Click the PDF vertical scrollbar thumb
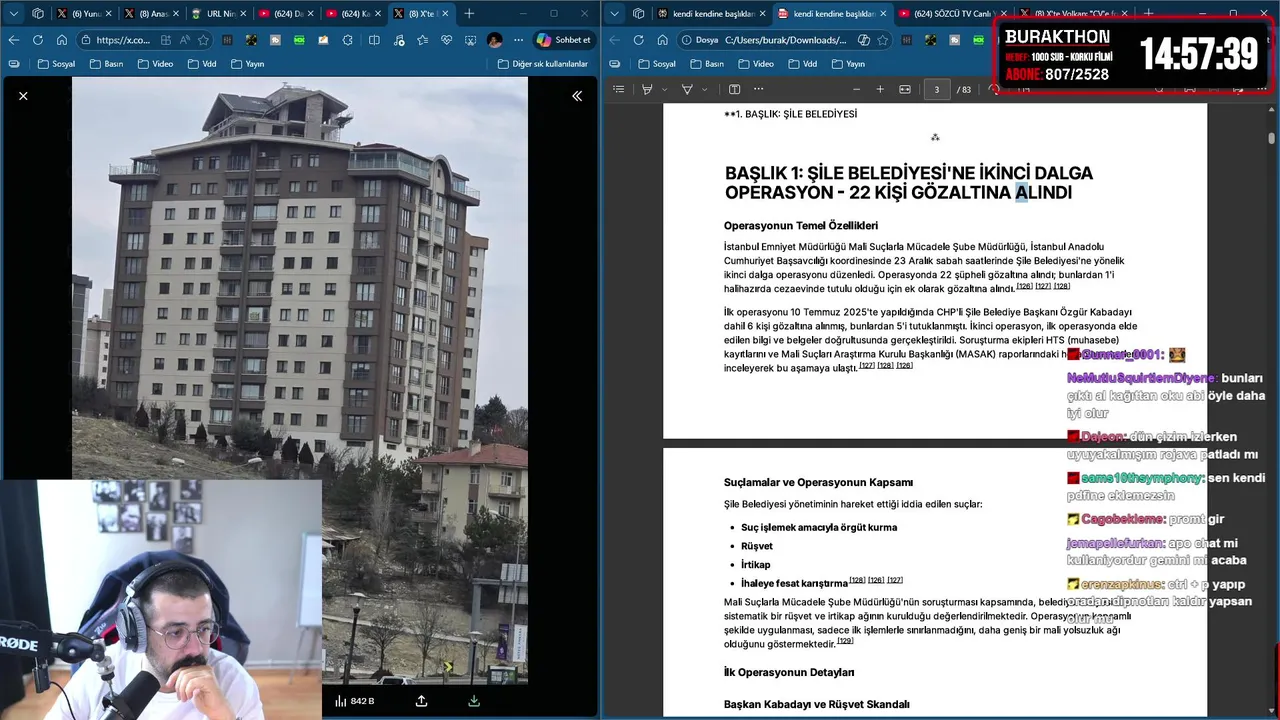This screenshot has width=1280, height=720. point(1271,137)
